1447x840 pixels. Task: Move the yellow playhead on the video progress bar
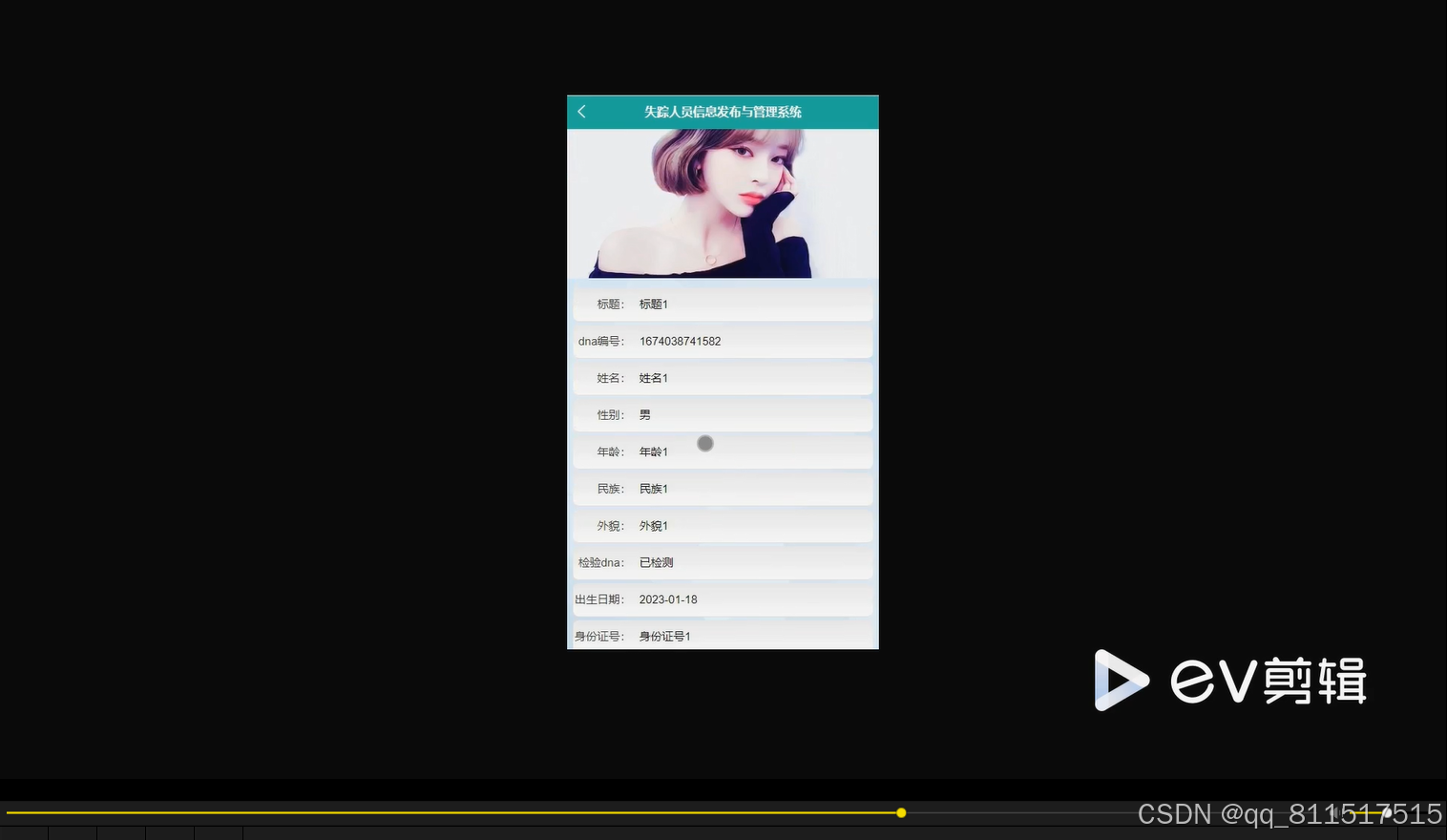(x=901, y=813)
